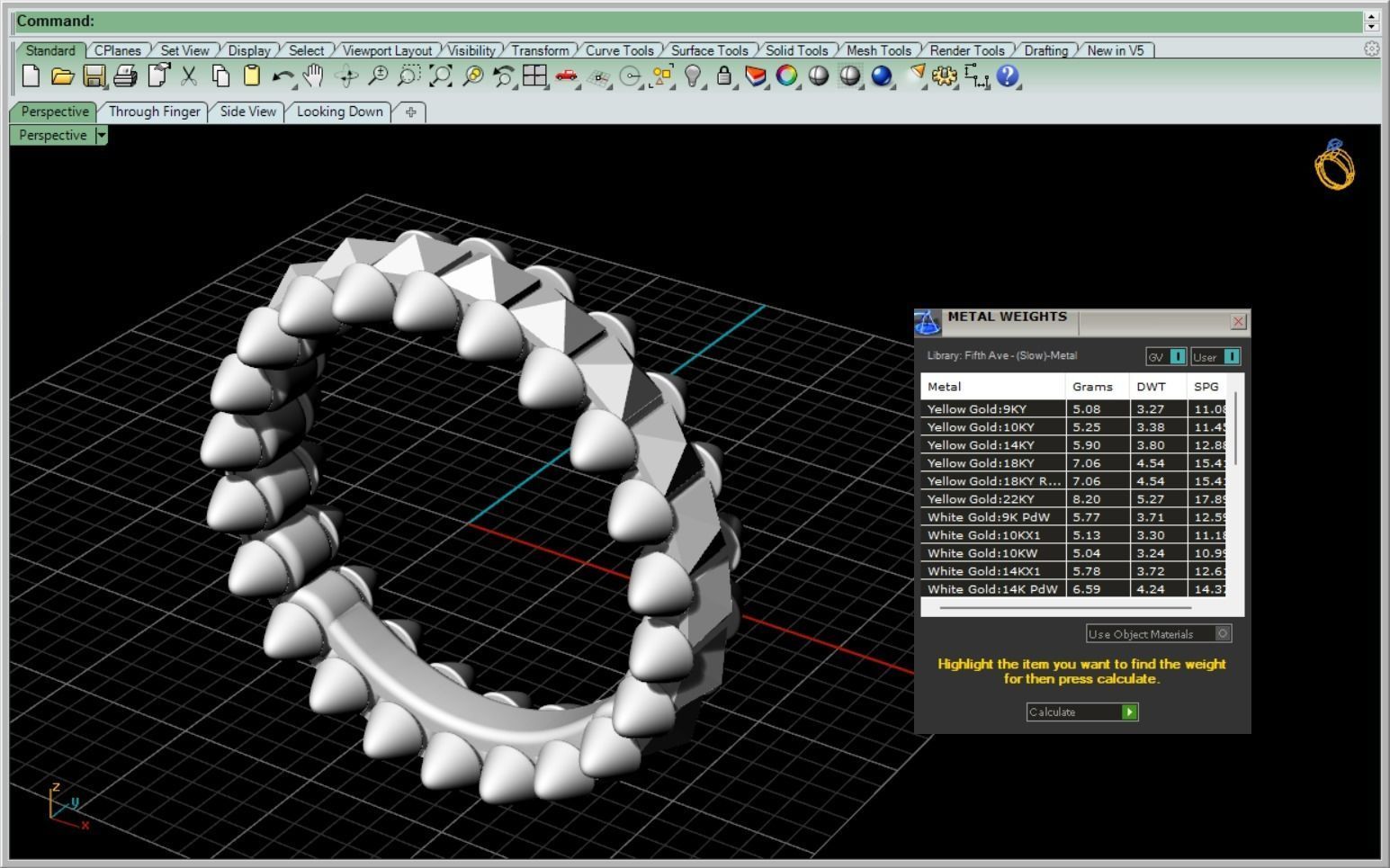Click the four-viewport layout icon
Screen dimensions: 1390x868
pos(535,76)
